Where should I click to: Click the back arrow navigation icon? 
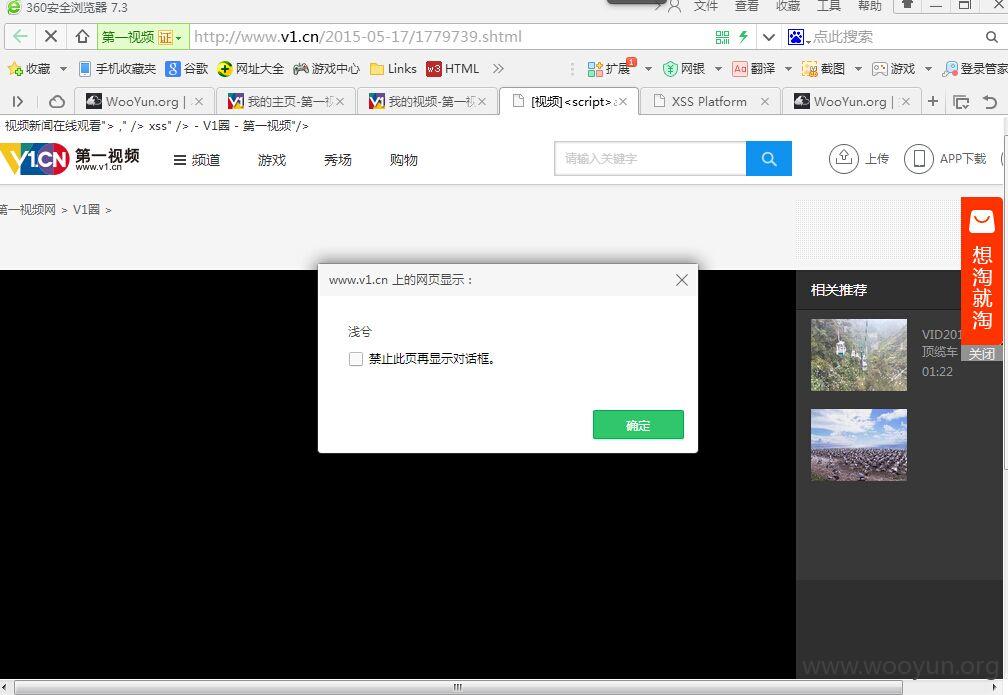[20, 37]
